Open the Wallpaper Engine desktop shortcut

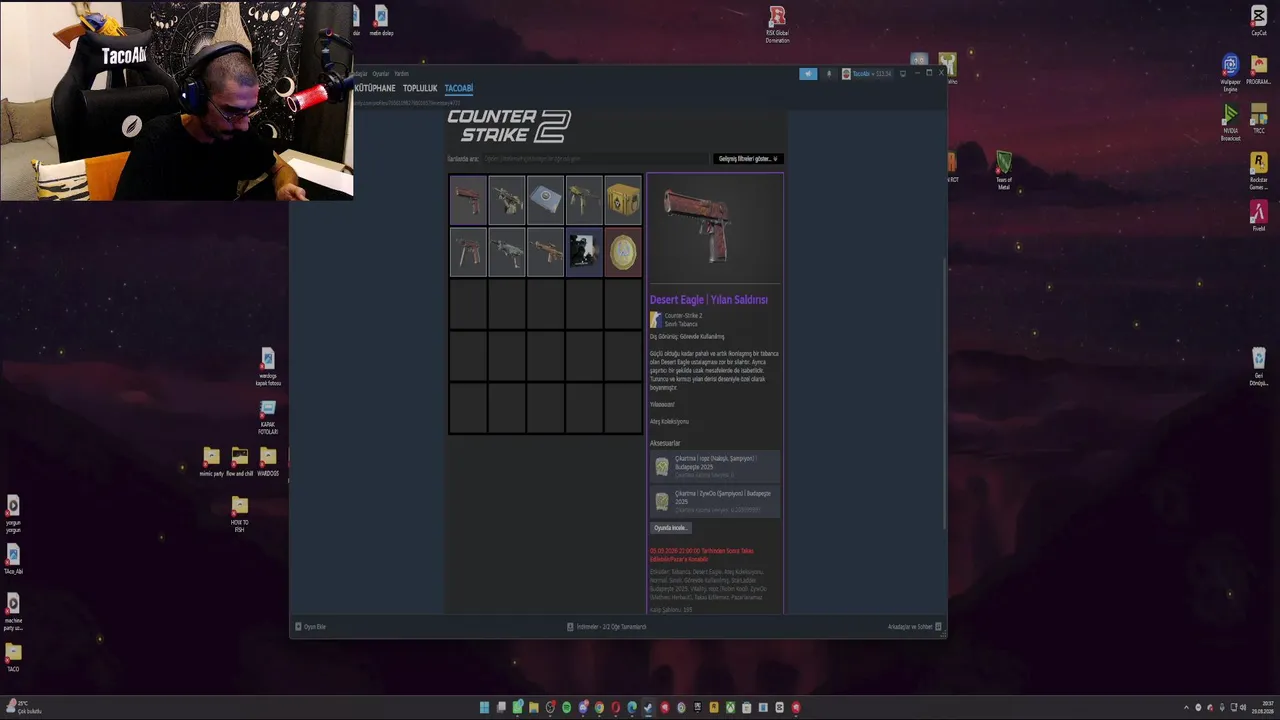1230,72
